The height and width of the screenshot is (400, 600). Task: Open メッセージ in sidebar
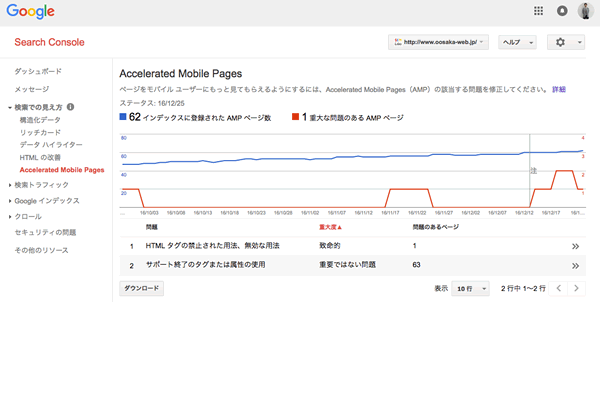[x=32, y=89]
